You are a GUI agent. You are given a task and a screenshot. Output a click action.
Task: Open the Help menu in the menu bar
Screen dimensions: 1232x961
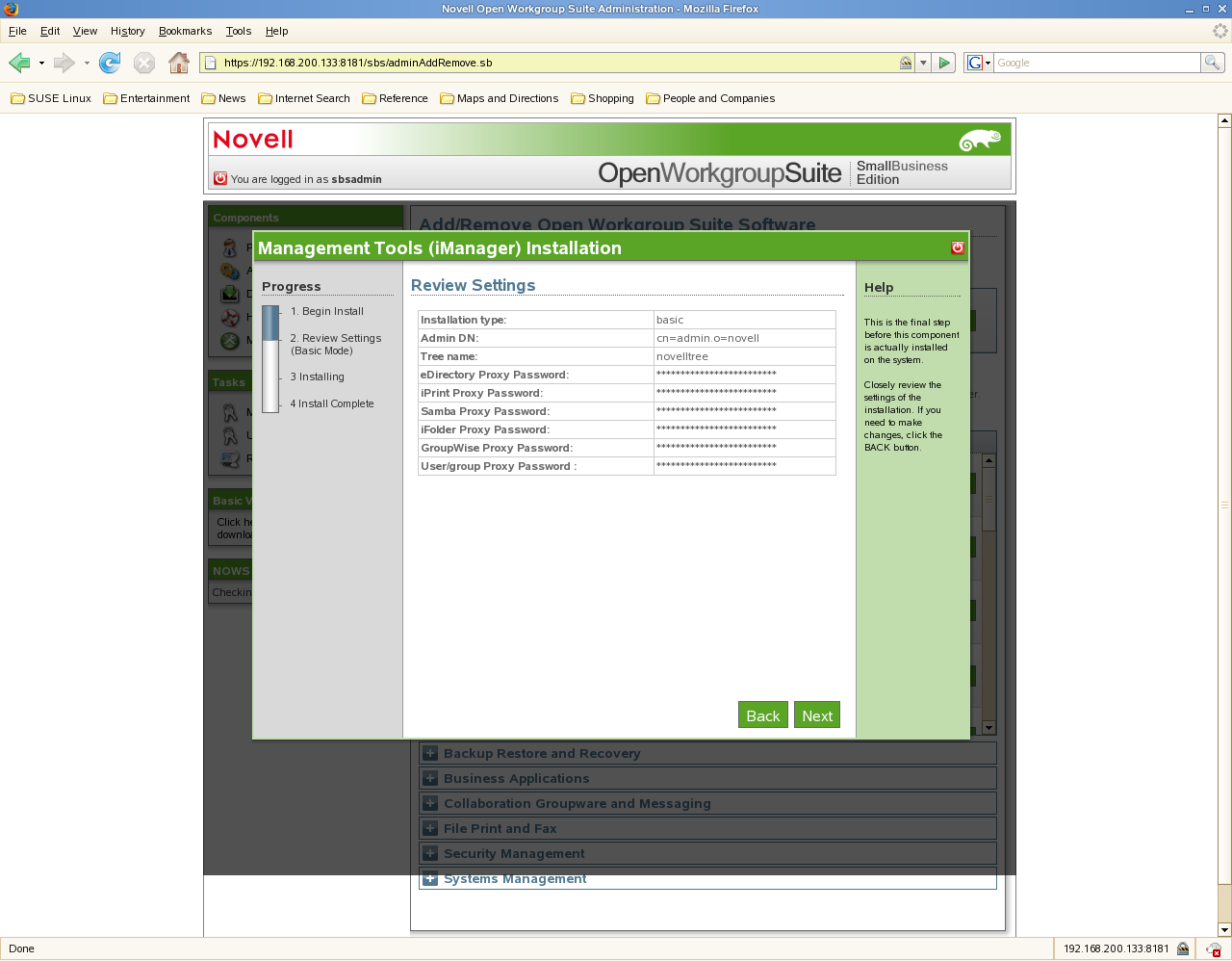pos(276,31)
